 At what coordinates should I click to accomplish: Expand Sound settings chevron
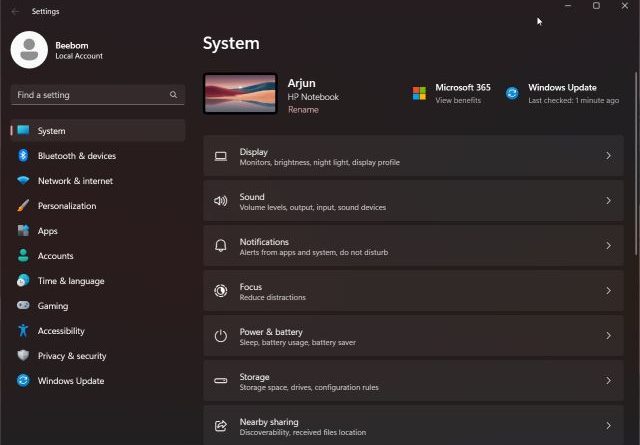pyautogui.click(x=608, y=200)
